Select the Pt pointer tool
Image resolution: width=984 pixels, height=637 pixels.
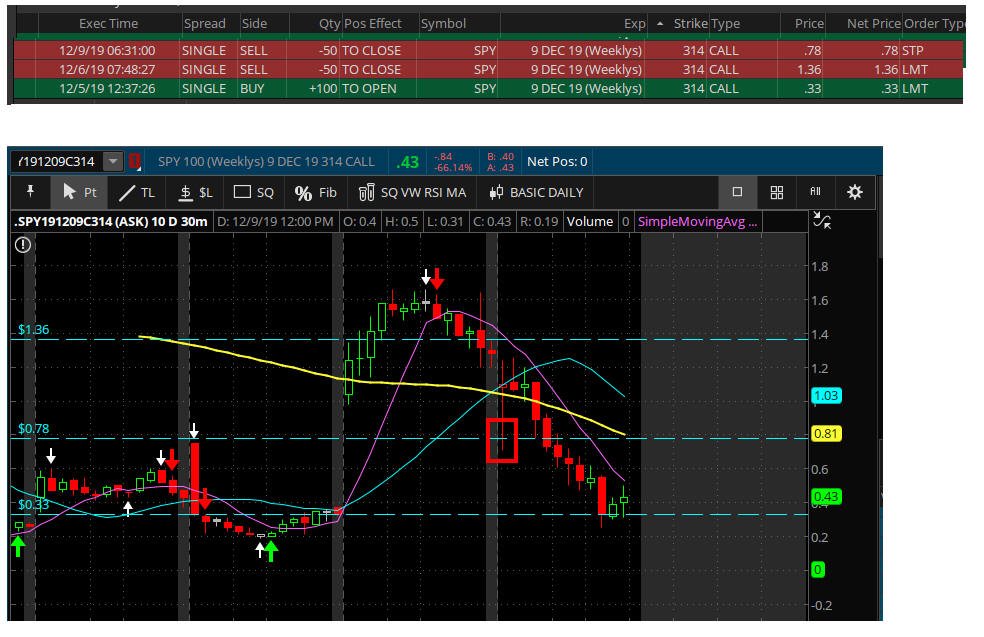tap(80, 192)
